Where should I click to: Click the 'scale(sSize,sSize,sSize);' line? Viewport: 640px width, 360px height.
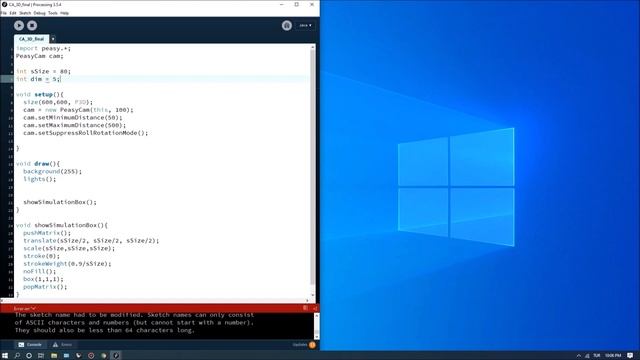point(69,248)
